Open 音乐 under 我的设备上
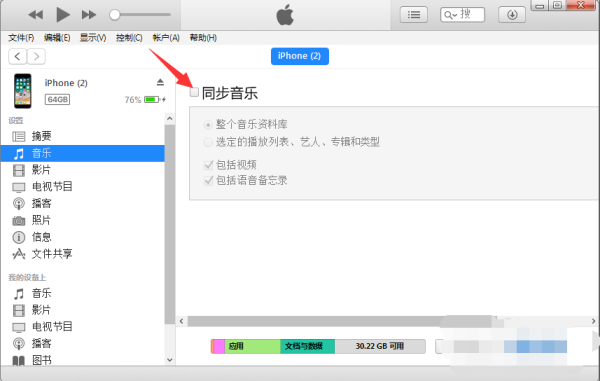The height and width of the screenshot is (381, 600). click(x=83, y=293)
